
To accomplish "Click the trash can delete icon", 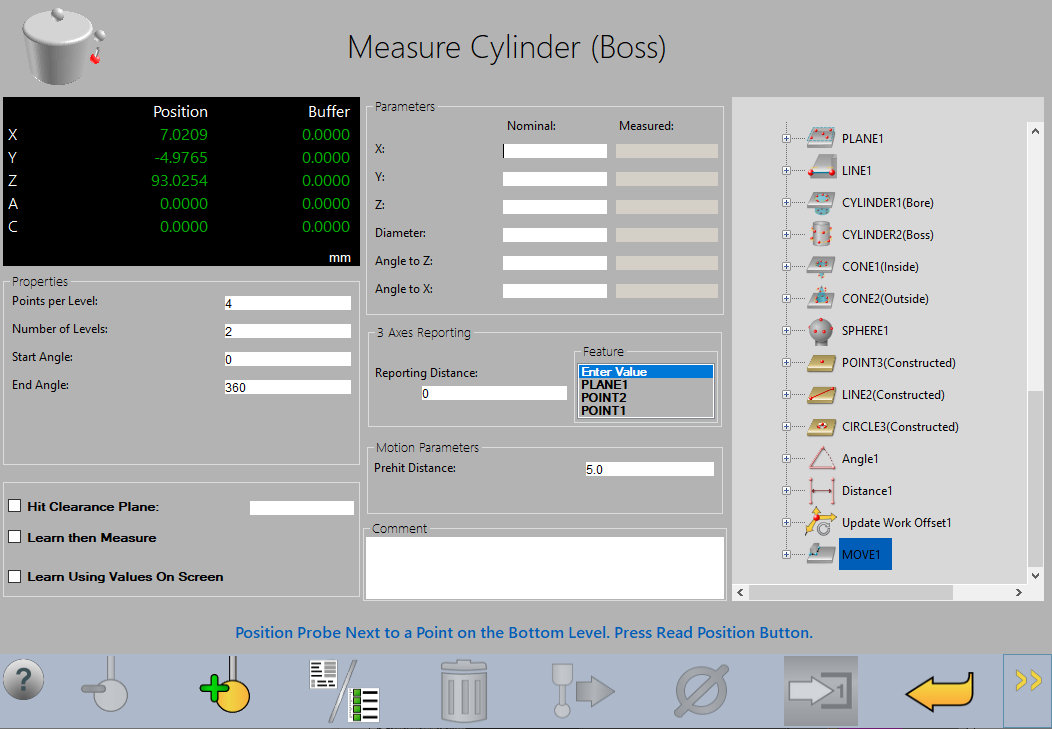I will [x=464, y=689].
